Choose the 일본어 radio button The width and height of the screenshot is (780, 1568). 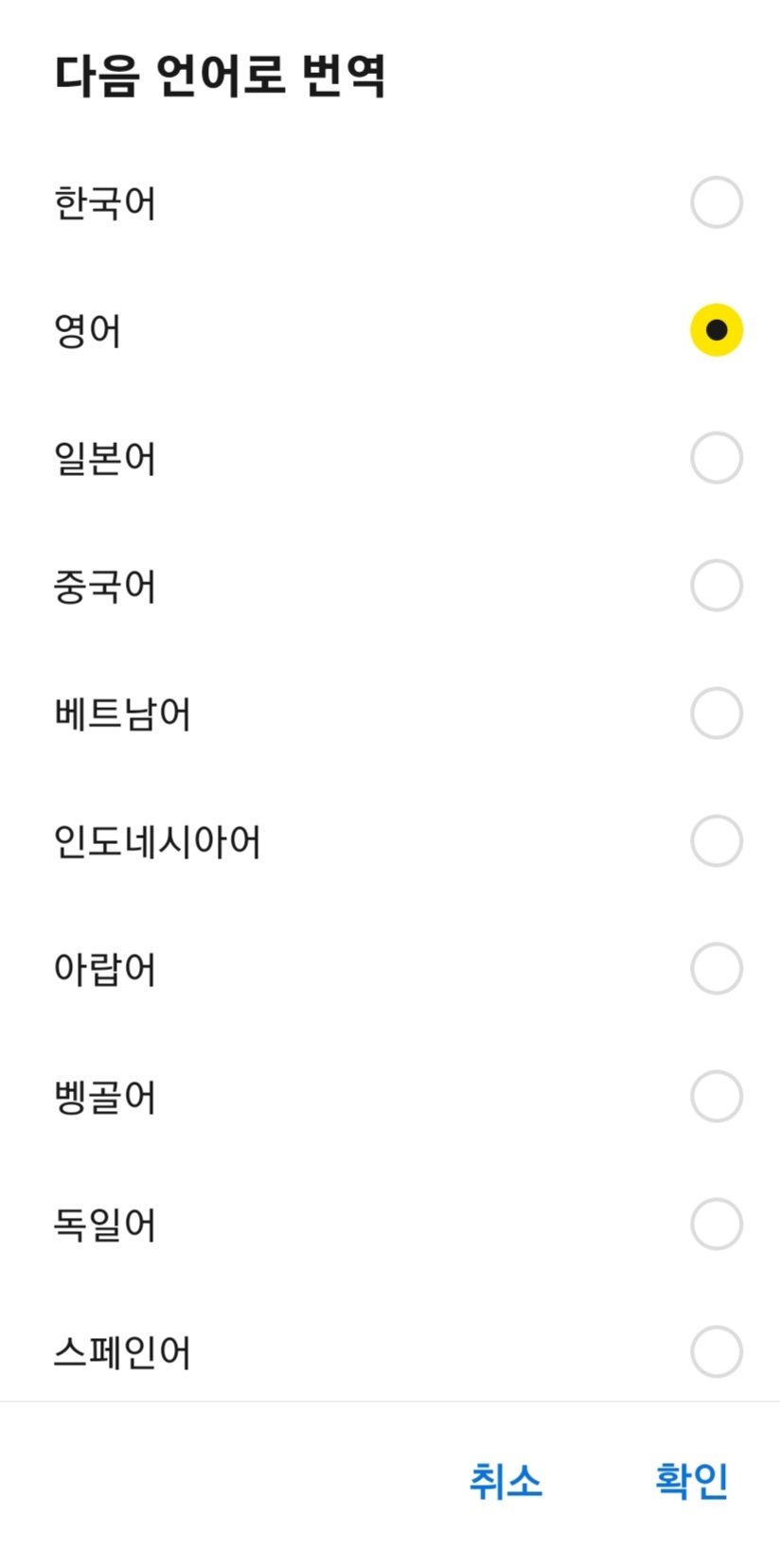pos(716,458)
